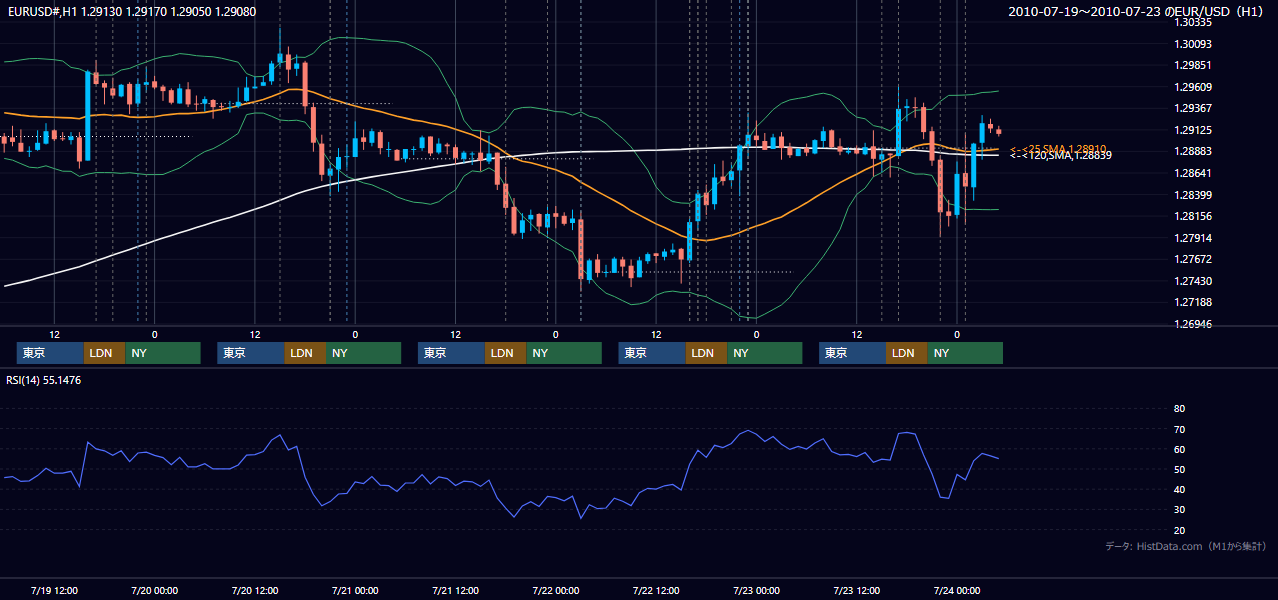The width and height of the screenshot is (1278, 600).
Task: Click the 7/22 12:00 time axis label
Action: (656, 590)
